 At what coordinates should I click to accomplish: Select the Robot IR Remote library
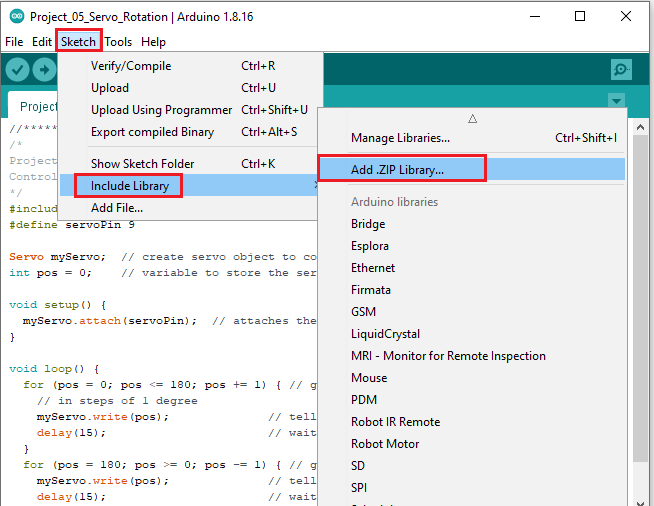472,422
